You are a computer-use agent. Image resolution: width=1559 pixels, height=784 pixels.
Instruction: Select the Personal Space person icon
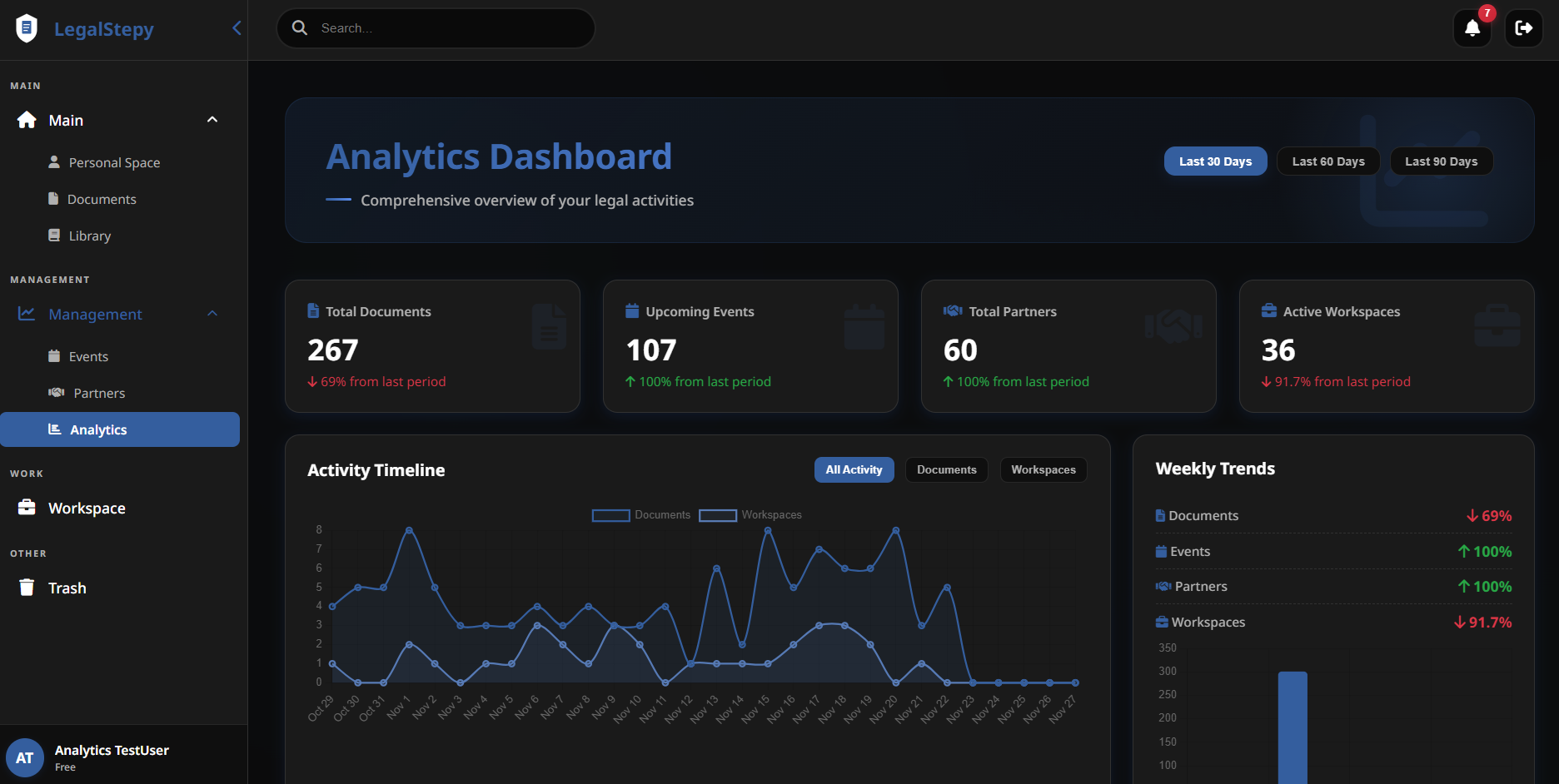(x=54, y=161)
